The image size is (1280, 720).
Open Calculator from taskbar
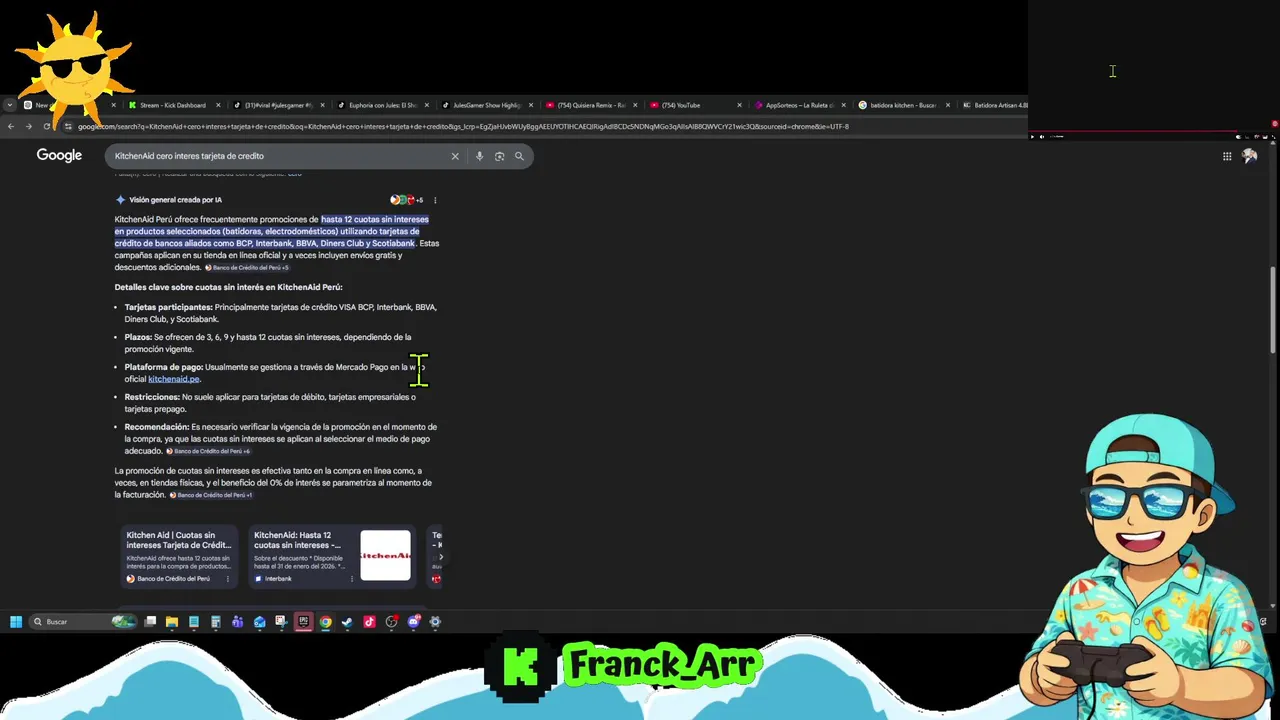(215, 622)
